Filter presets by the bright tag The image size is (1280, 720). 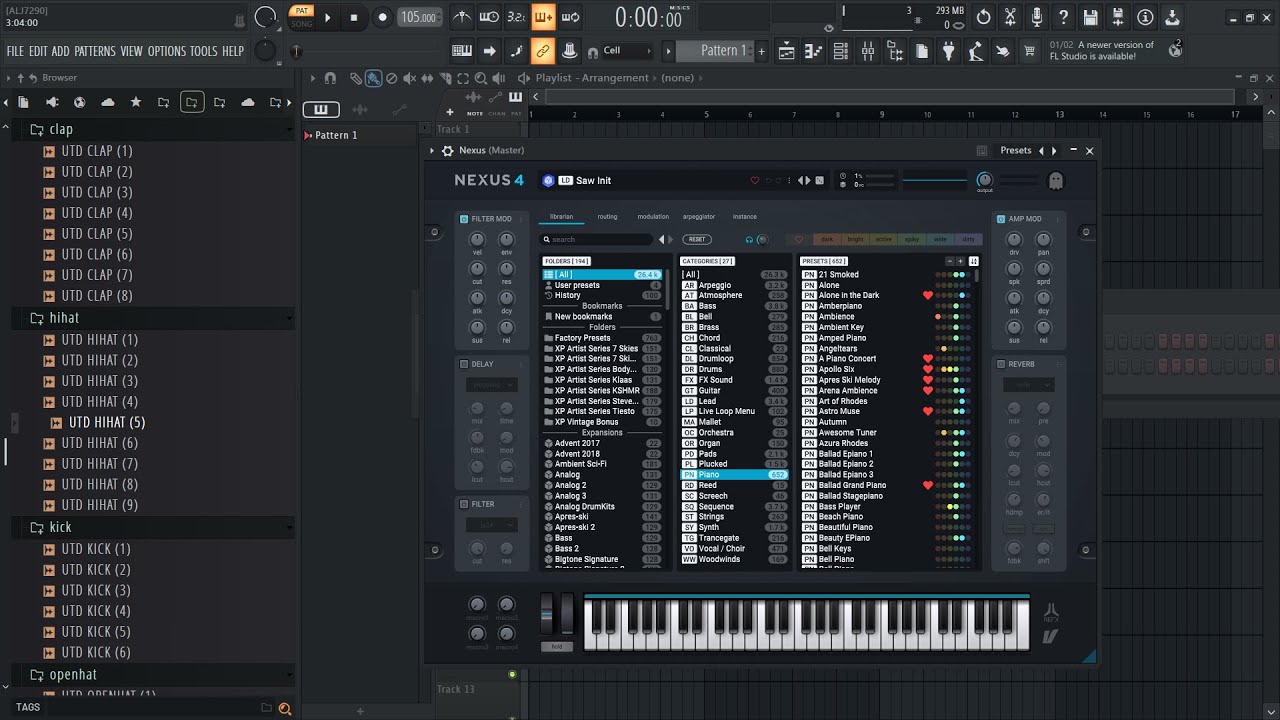[x=856, y=240]
